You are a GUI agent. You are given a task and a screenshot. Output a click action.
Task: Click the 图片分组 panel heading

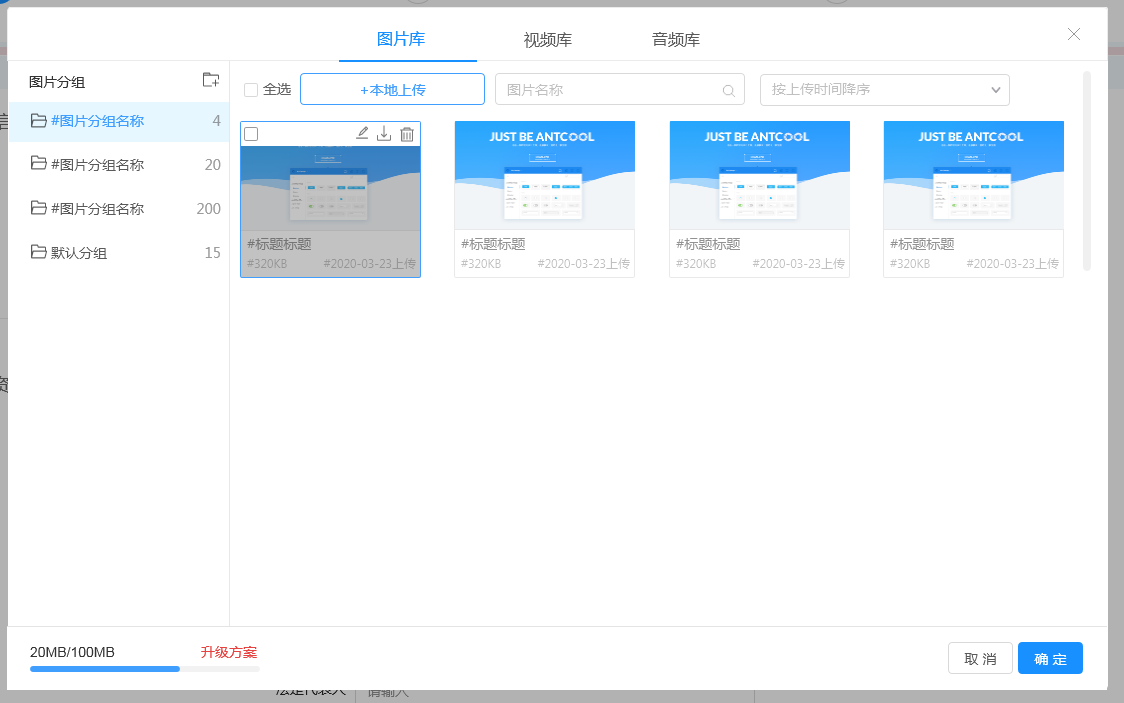(57, 82)
